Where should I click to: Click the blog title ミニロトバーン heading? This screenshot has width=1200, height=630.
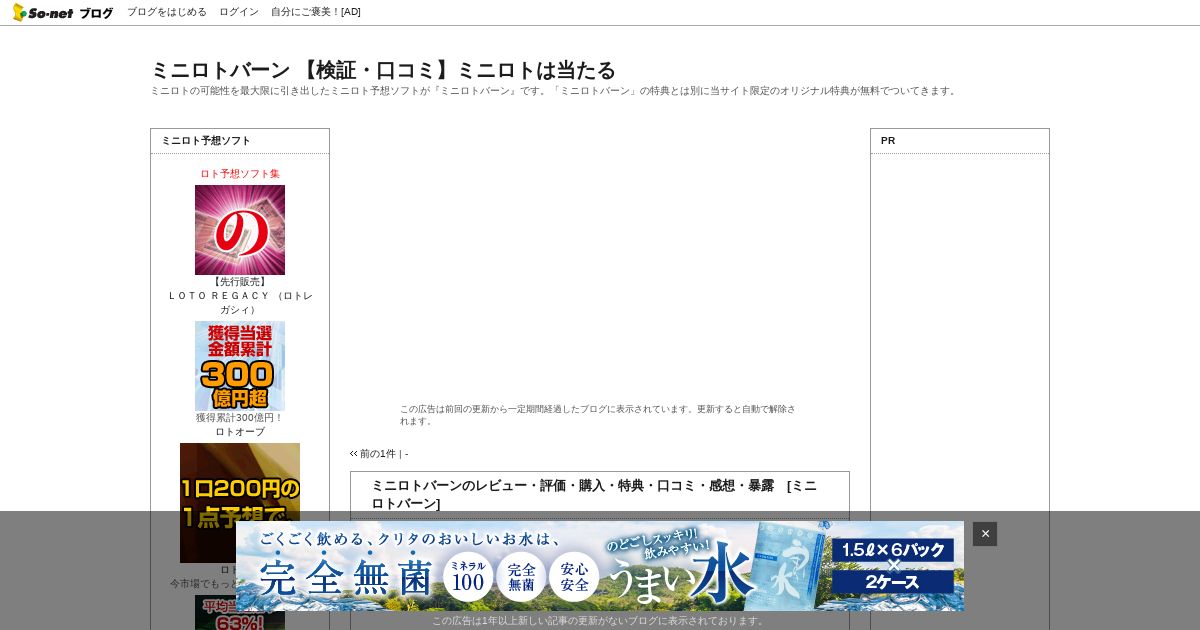click(383, 70)
